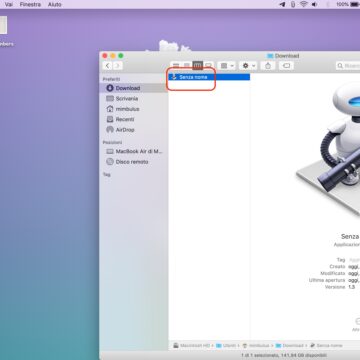Open the gear action menu
The width and height of the screenshot is (360, 360).
pyautogui.click(x=248, y=66)
